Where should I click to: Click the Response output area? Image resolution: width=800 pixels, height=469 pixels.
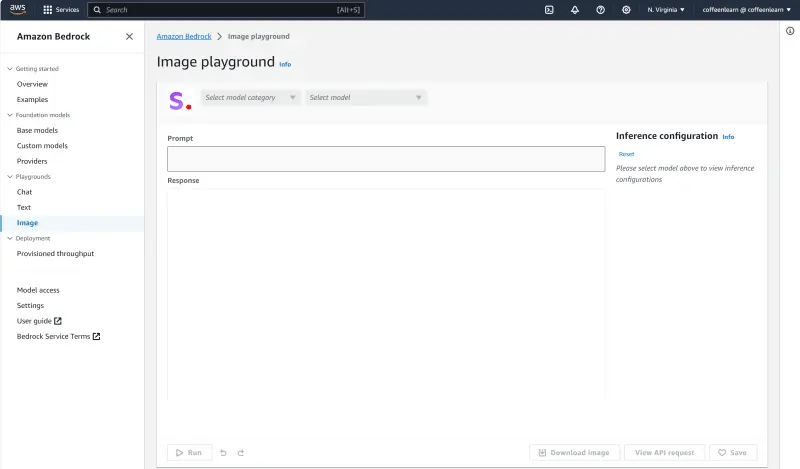point(386,294)
